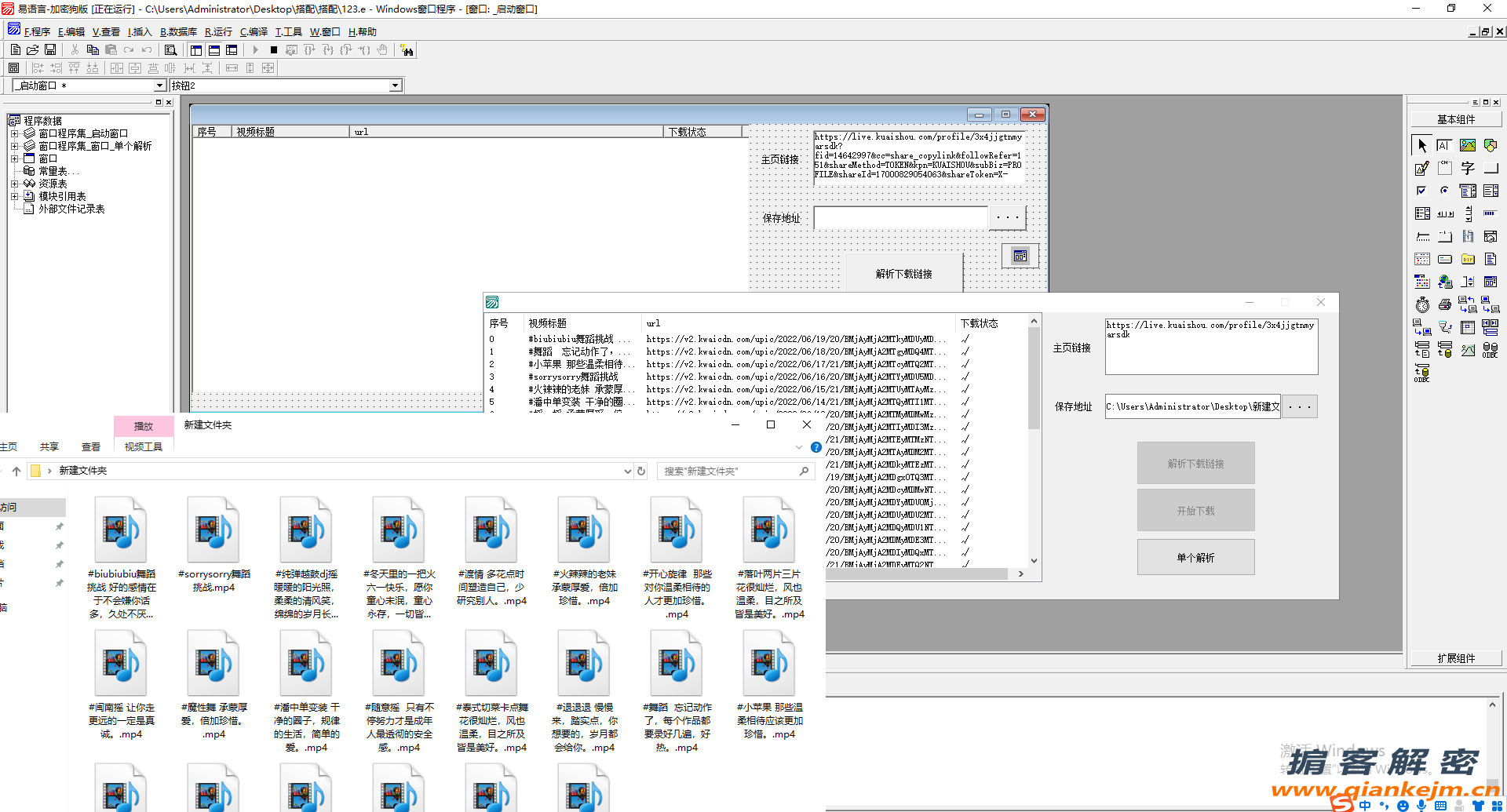Click the New file toolbar icon
1507x812 pixels.
(x=16, y=49)
